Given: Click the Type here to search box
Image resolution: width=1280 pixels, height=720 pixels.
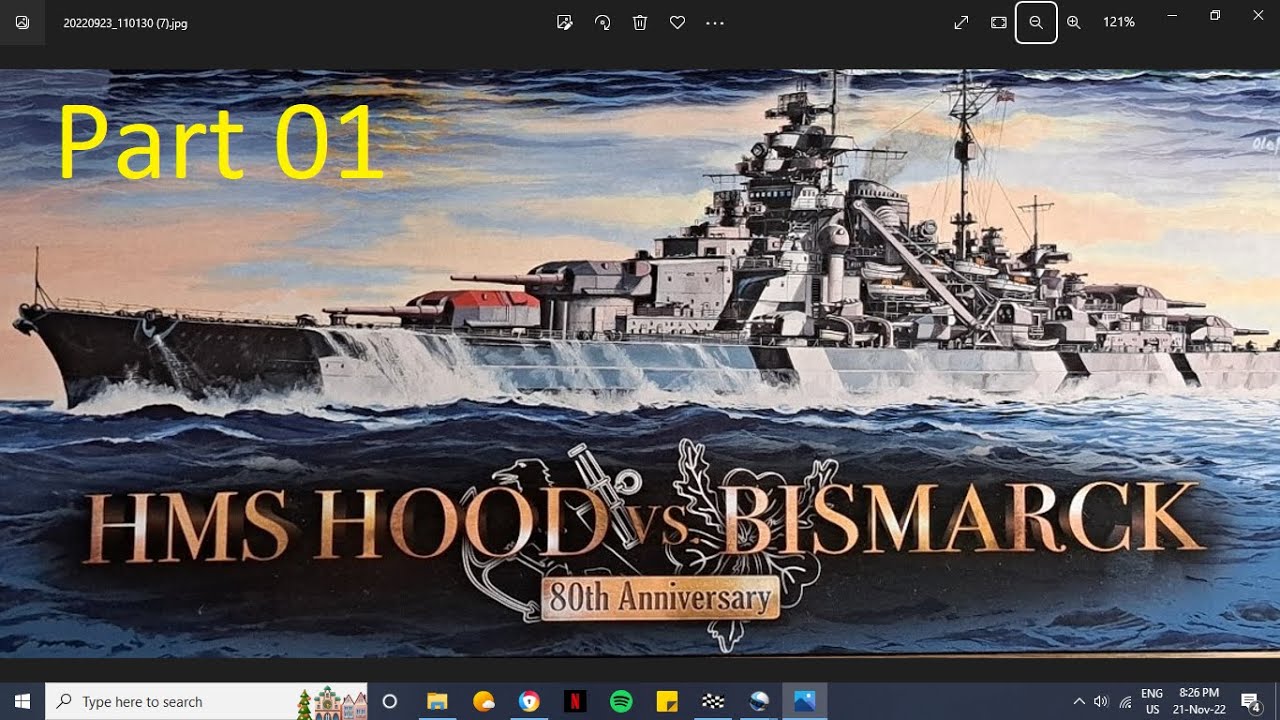Looking at the screenshot, I should pyautogui.click(x=207, y=701).
